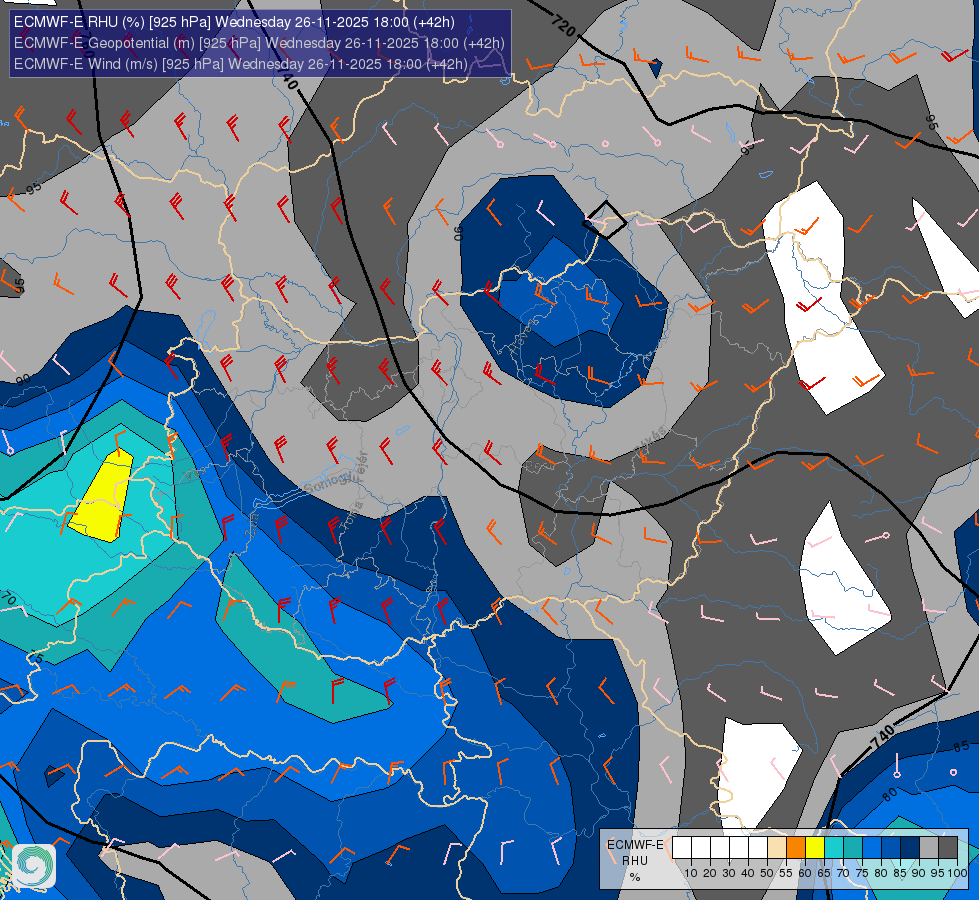The width and height of the screenshot is (979, 900).
Task: Click the legend tick label 60
Action: tap(805, 873)
